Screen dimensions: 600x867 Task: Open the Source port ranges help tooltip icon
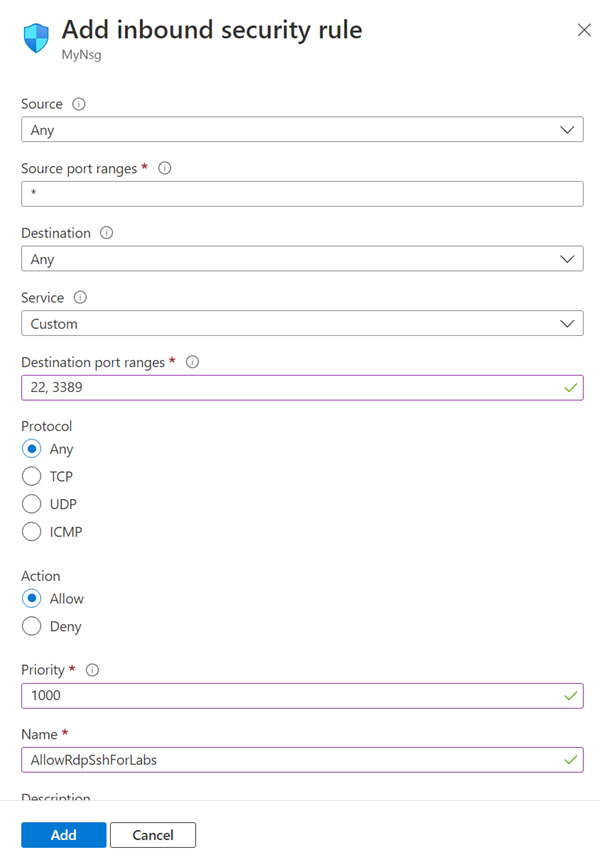164,168
